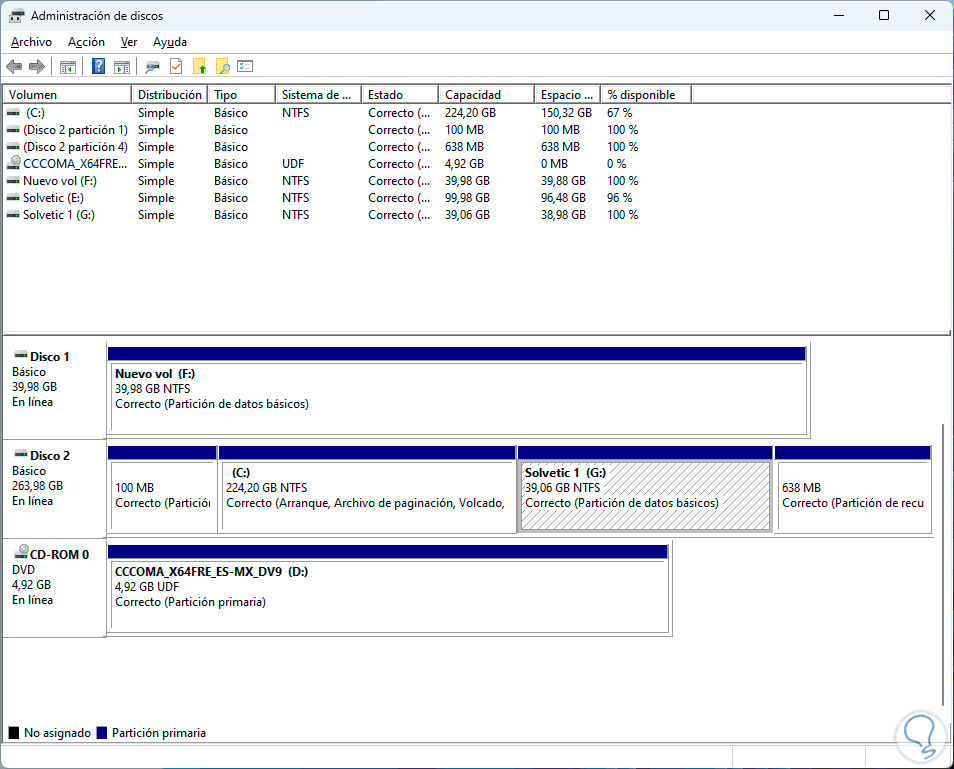954x769 pixels.
Task: Click the Partición primaria legend label
Action: 159,732
